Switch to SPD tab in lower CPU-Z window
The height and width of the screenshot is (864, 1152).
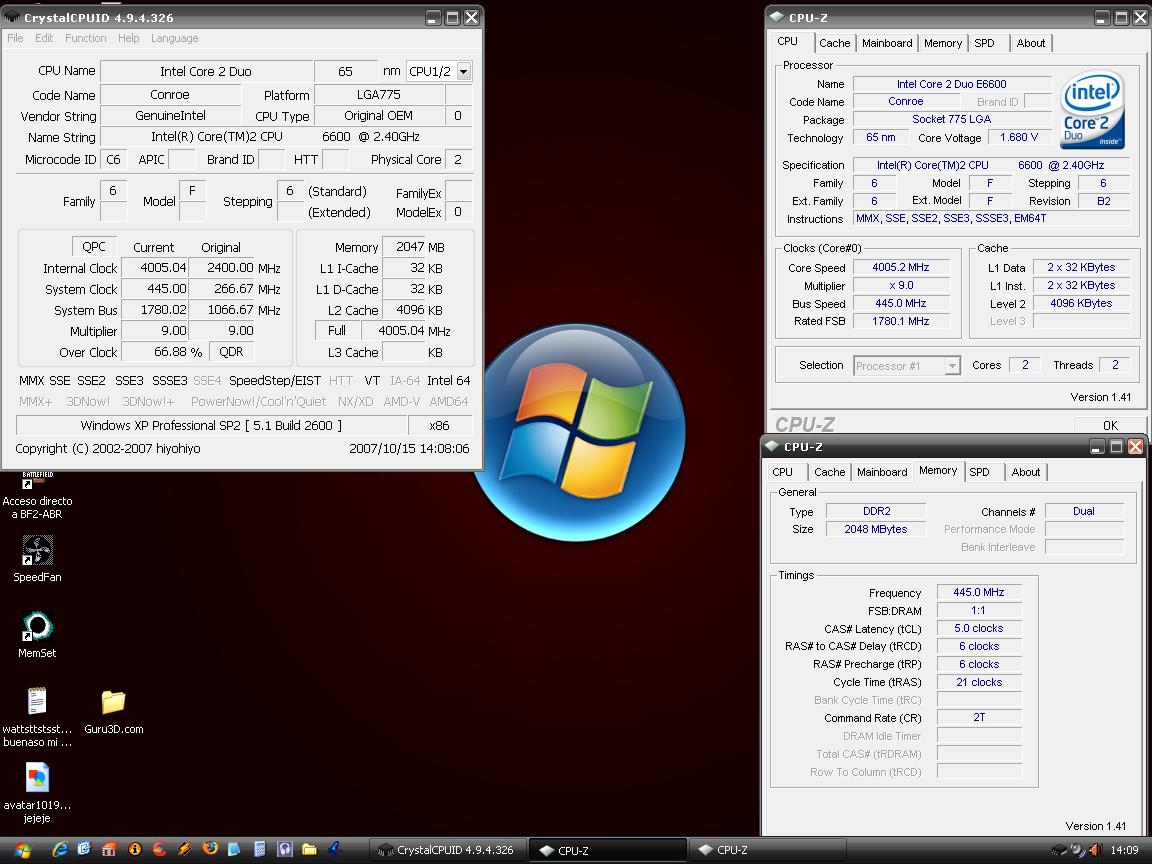[979, 472]
